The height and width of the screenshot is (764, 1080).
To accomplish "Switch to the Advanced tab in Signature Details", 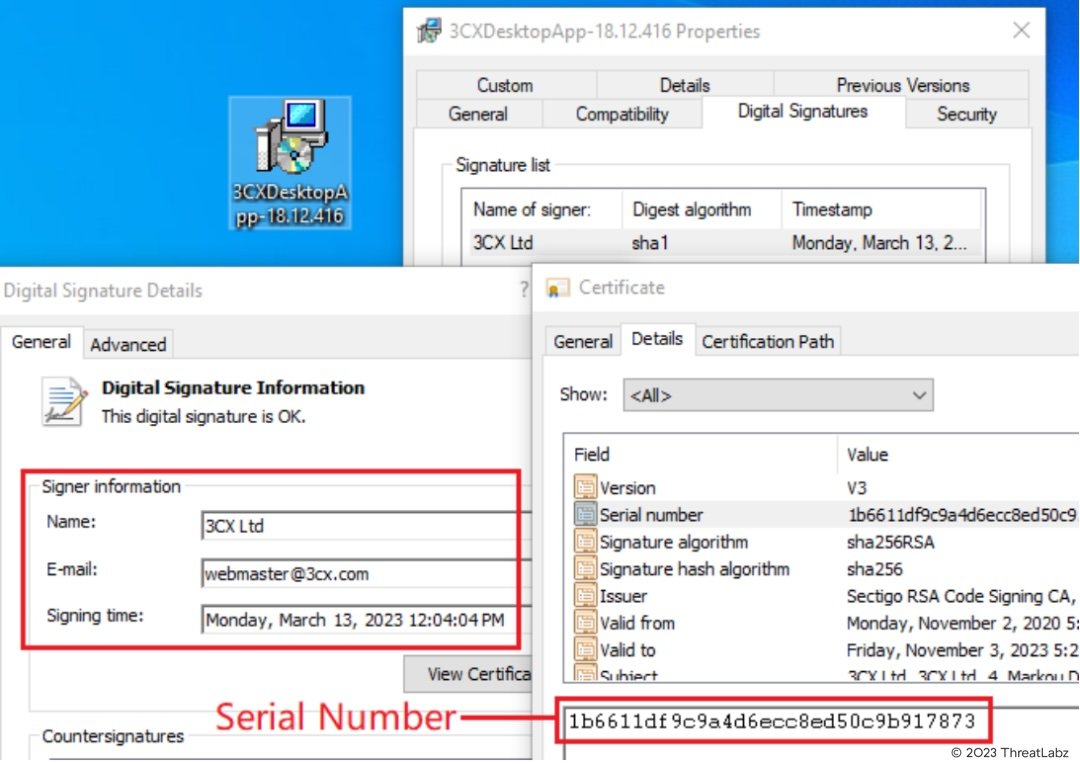I will (128, 344).
